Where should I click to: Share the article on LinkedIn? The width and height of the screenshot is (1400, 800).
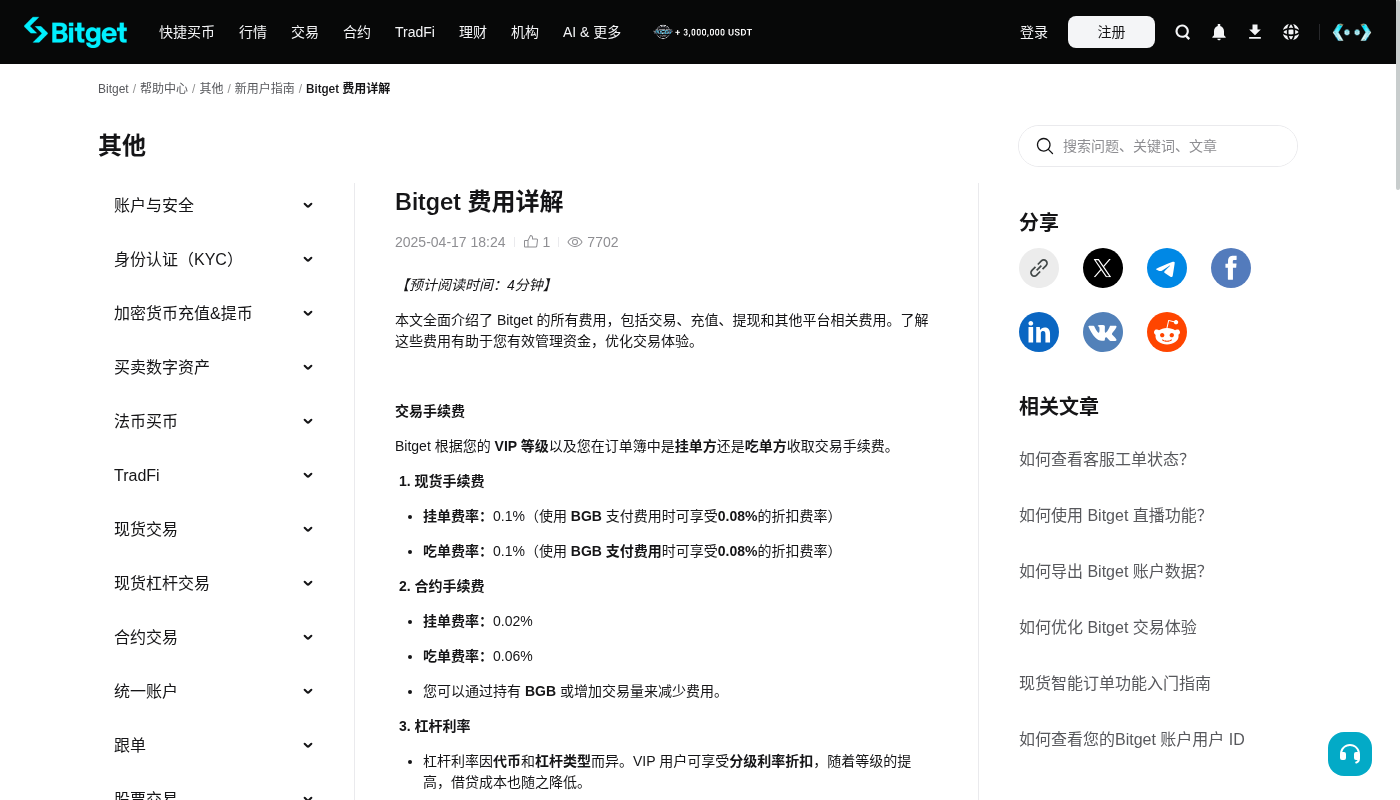click(x=1039, y=332)
